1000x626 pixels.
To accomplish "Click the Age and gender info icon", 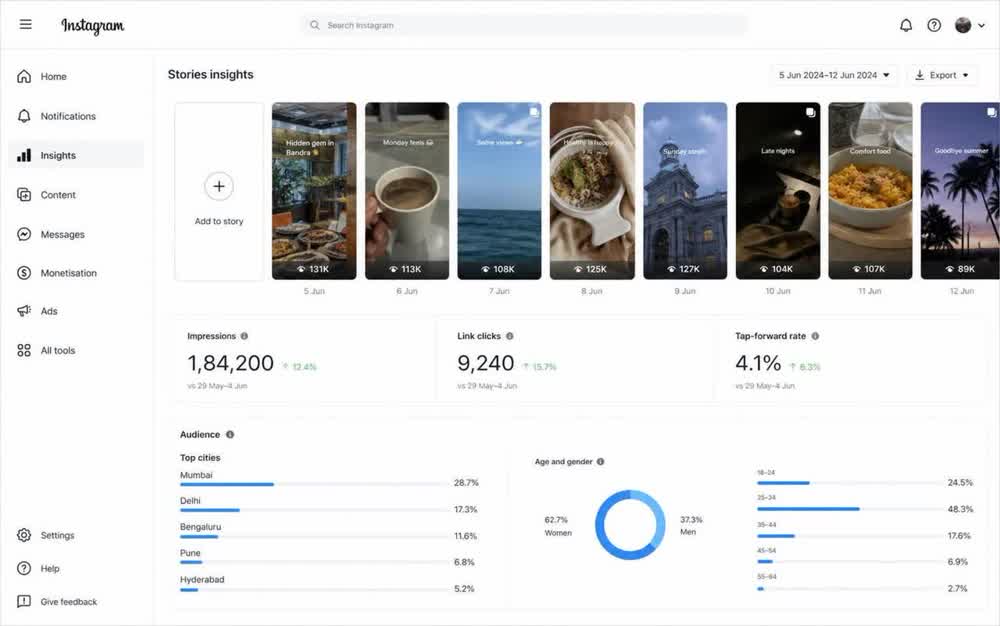I will [600, 462].
